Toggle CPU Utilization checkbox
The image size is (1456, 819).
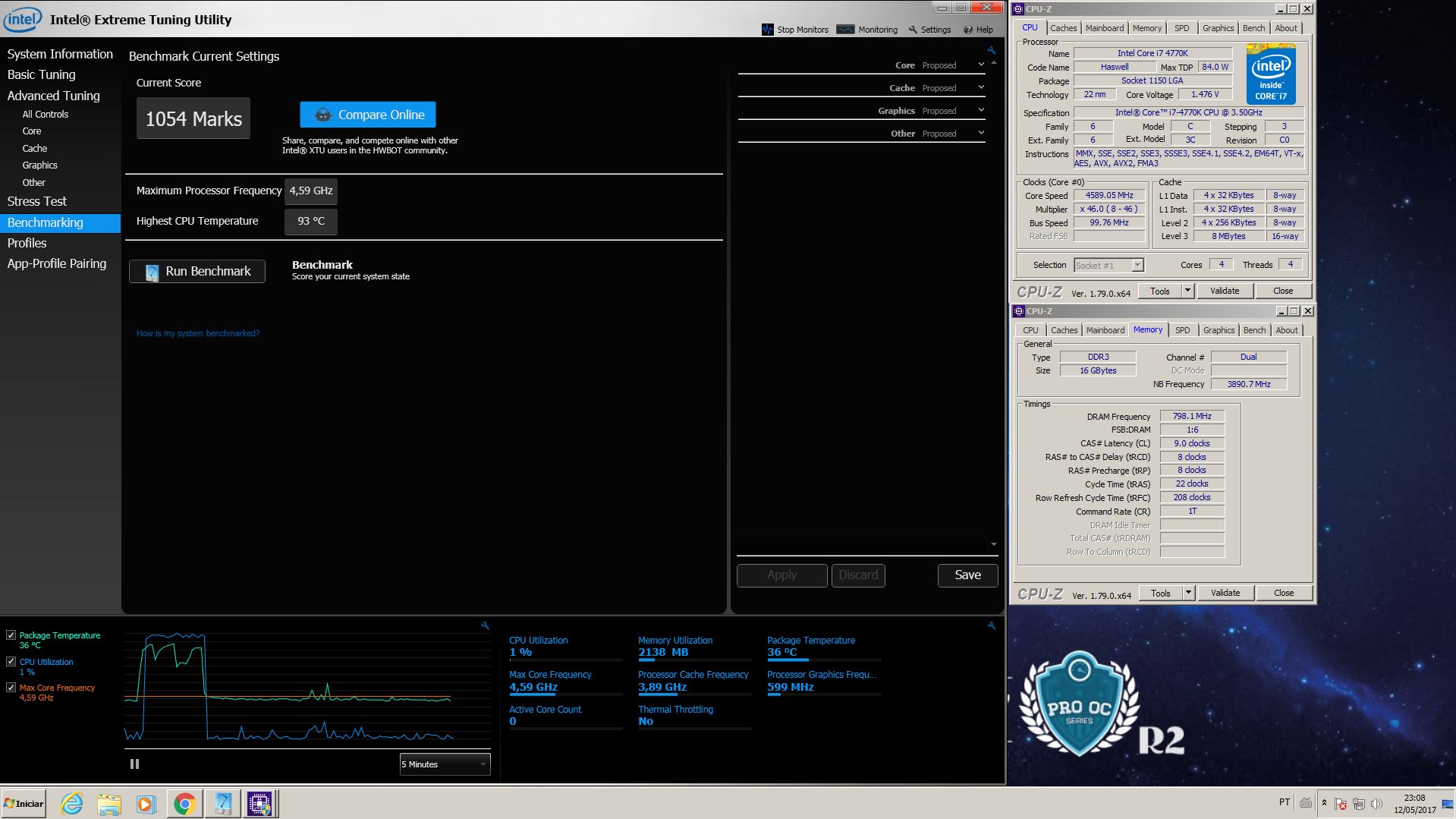(x=11, y=662)
